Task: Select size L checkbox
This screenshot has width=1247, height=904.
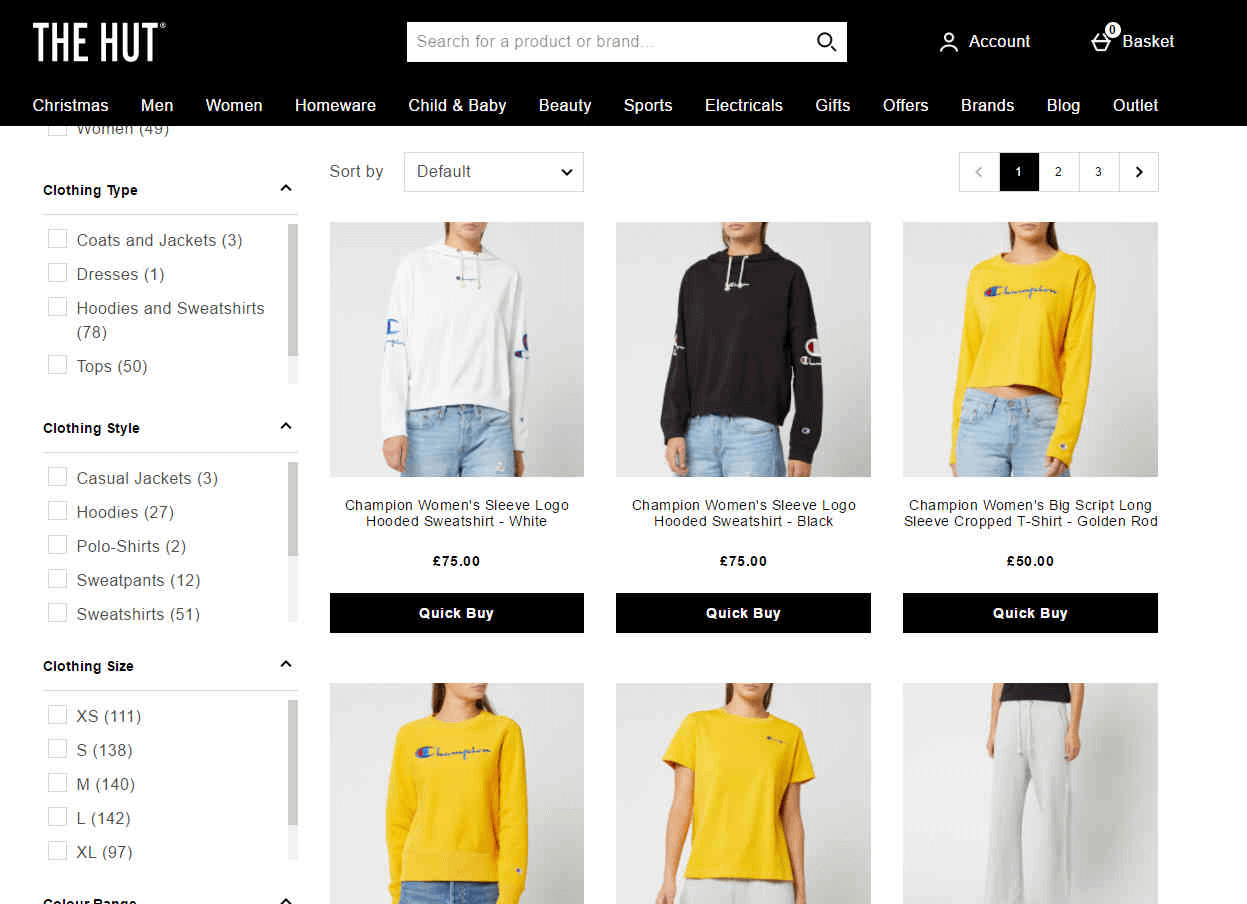Action: click(58, 817)
